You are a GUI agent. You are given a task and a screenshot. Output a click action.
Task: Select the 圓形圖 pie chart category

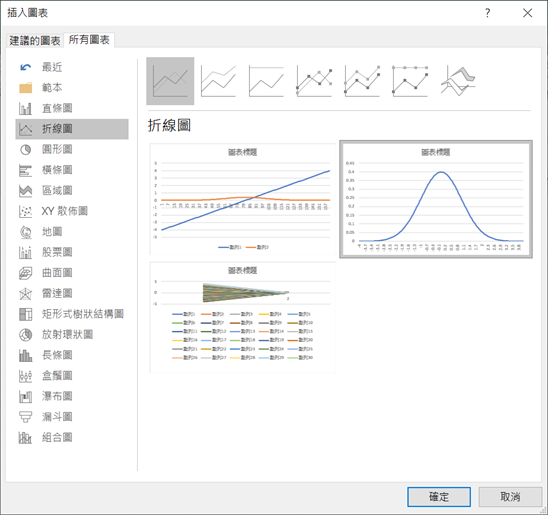point(72,150)
